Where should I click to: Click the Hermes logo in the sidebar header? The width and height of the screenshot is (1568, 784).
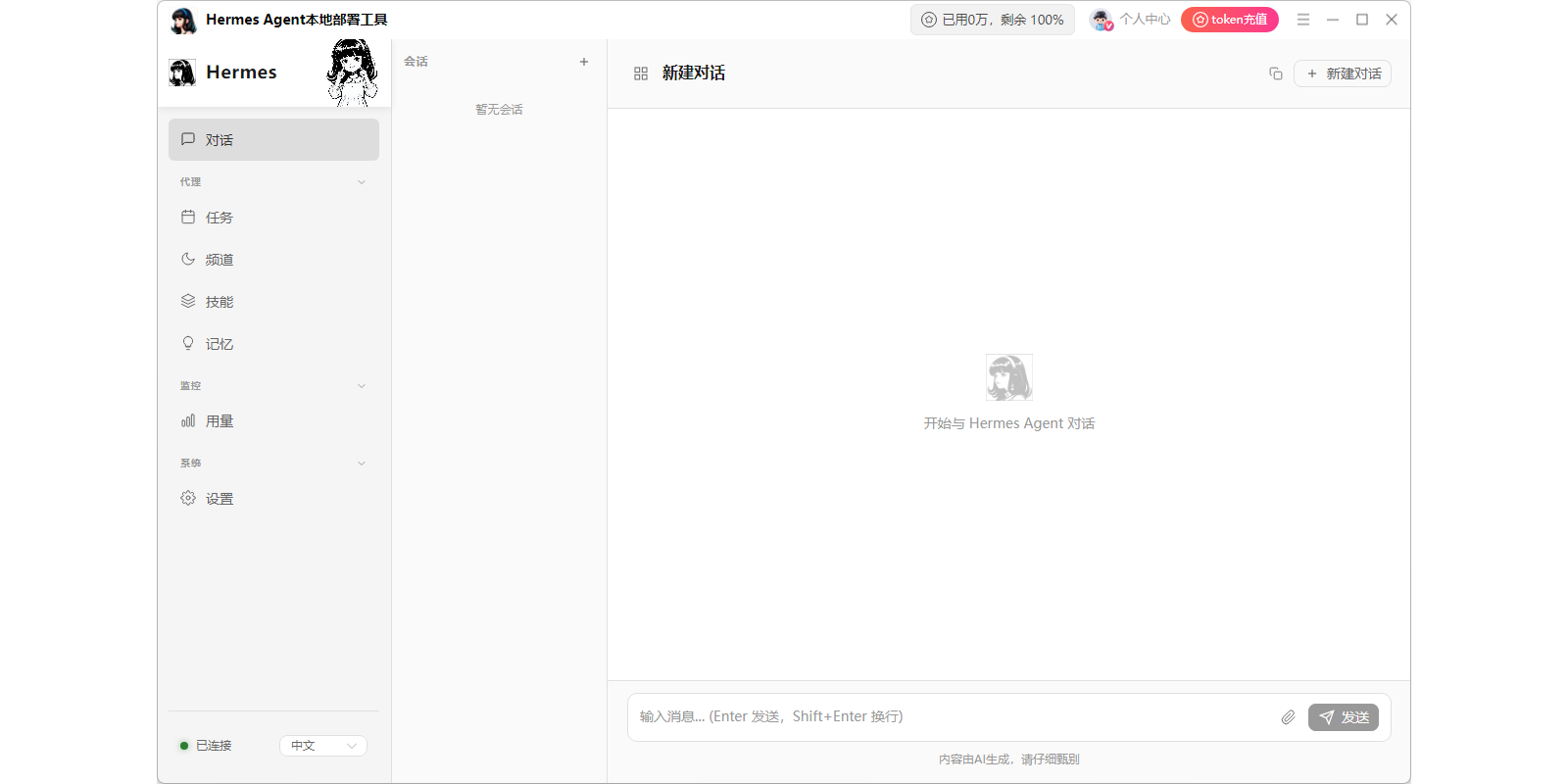click(182, 73)
